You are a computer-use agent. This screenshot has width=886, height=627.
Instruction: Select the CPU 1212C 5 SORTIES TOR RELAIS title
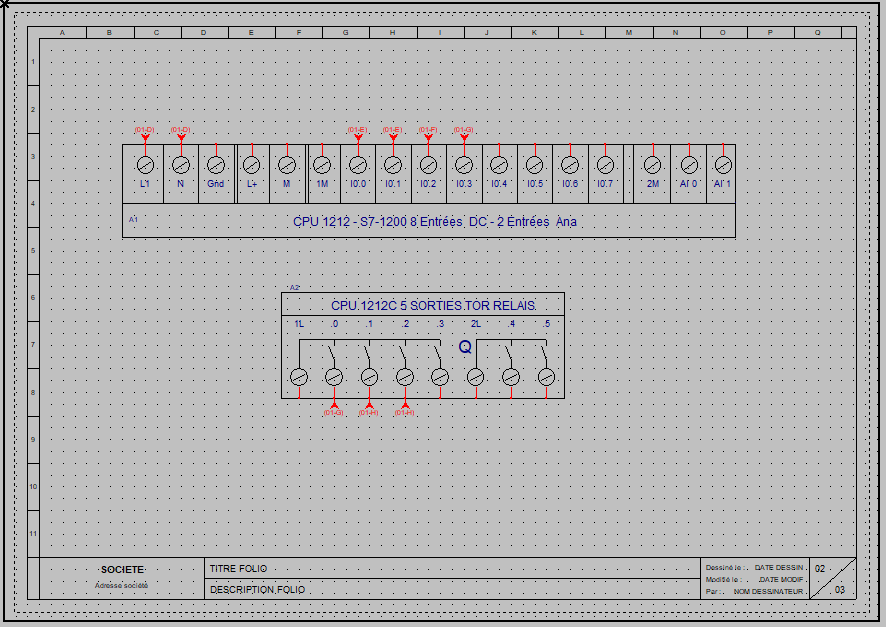point(433,305)
